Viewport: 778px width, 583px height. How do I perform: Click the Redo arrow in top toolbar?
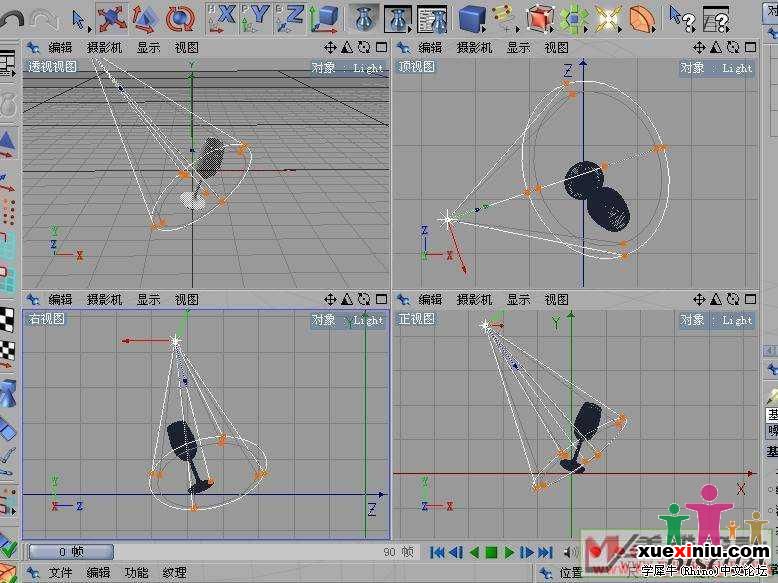tap(45, 21)
